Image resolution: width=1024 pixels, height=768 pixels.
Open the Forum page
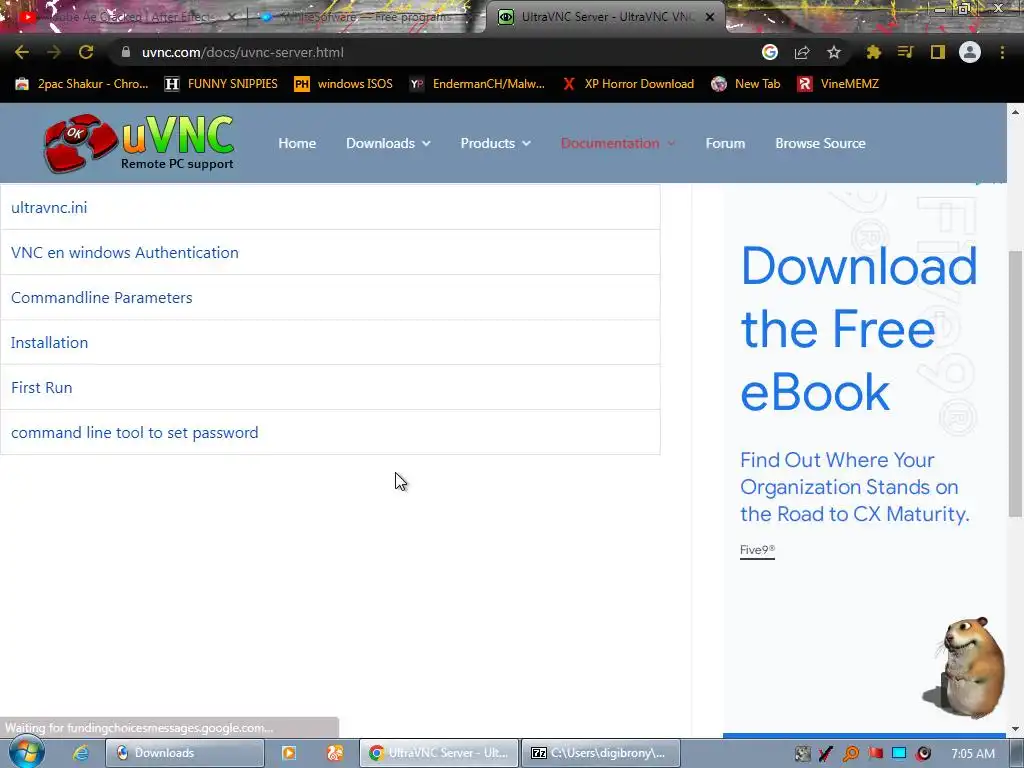pos(725,143)
